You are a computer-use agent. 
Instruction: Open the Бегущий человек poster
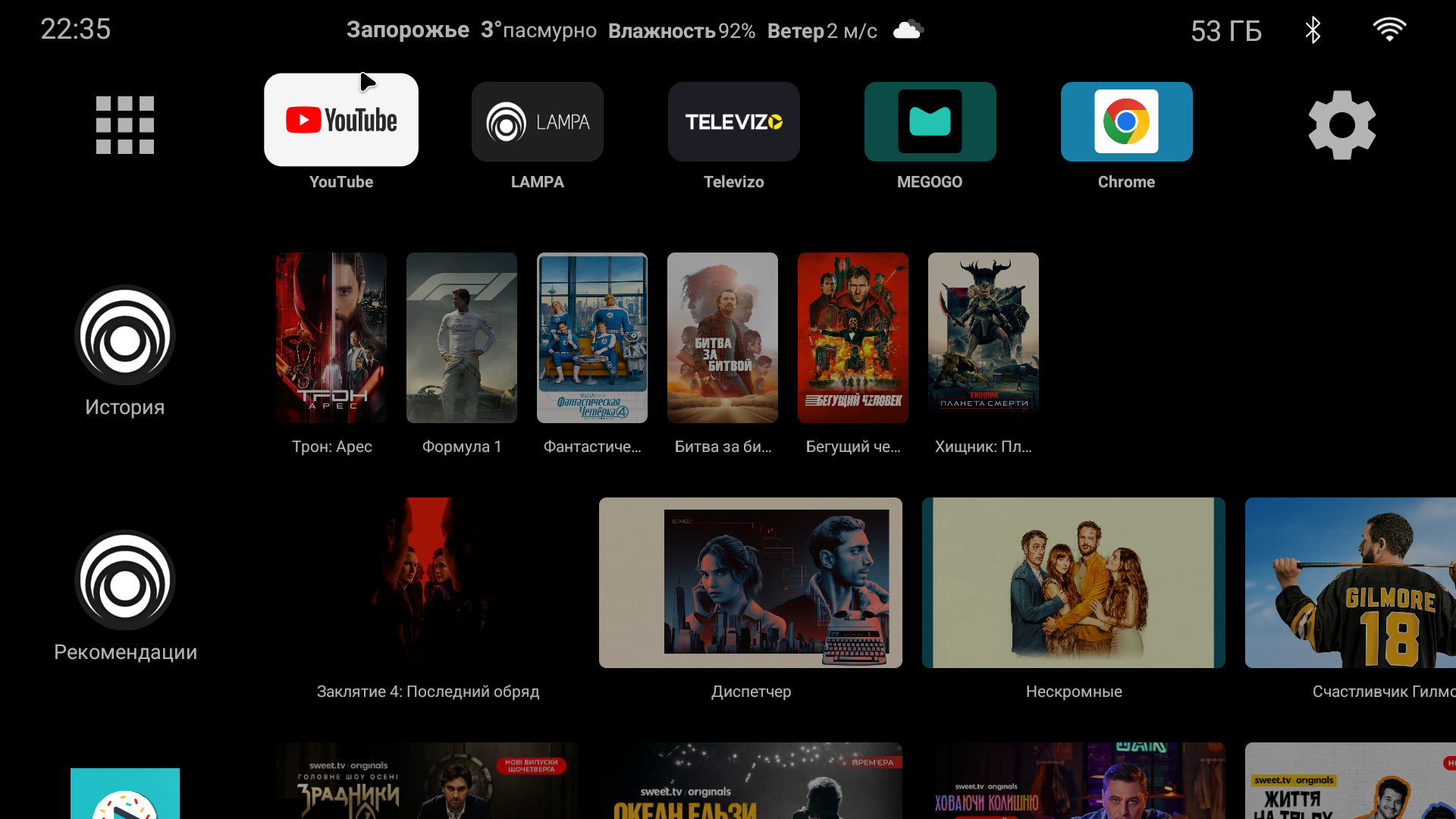[853, 337]
